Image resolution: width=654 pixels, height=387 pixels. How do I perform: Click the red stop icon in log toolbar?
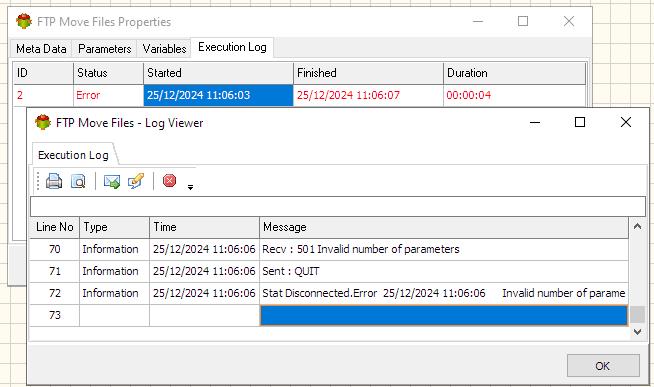[169, 181]
